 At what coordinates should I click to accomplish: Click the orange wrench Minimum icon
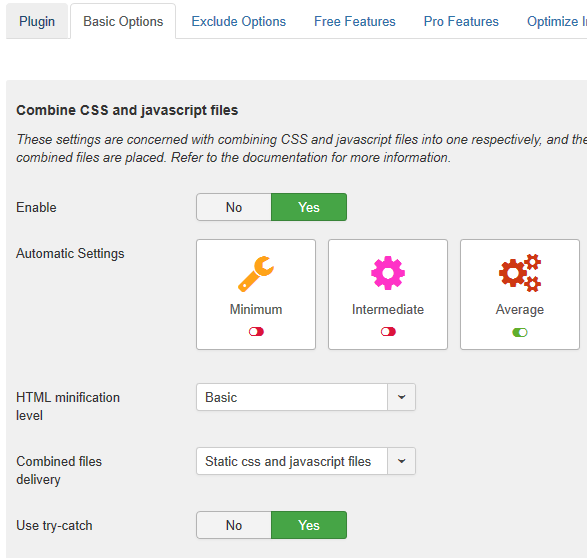click(256, 274)
